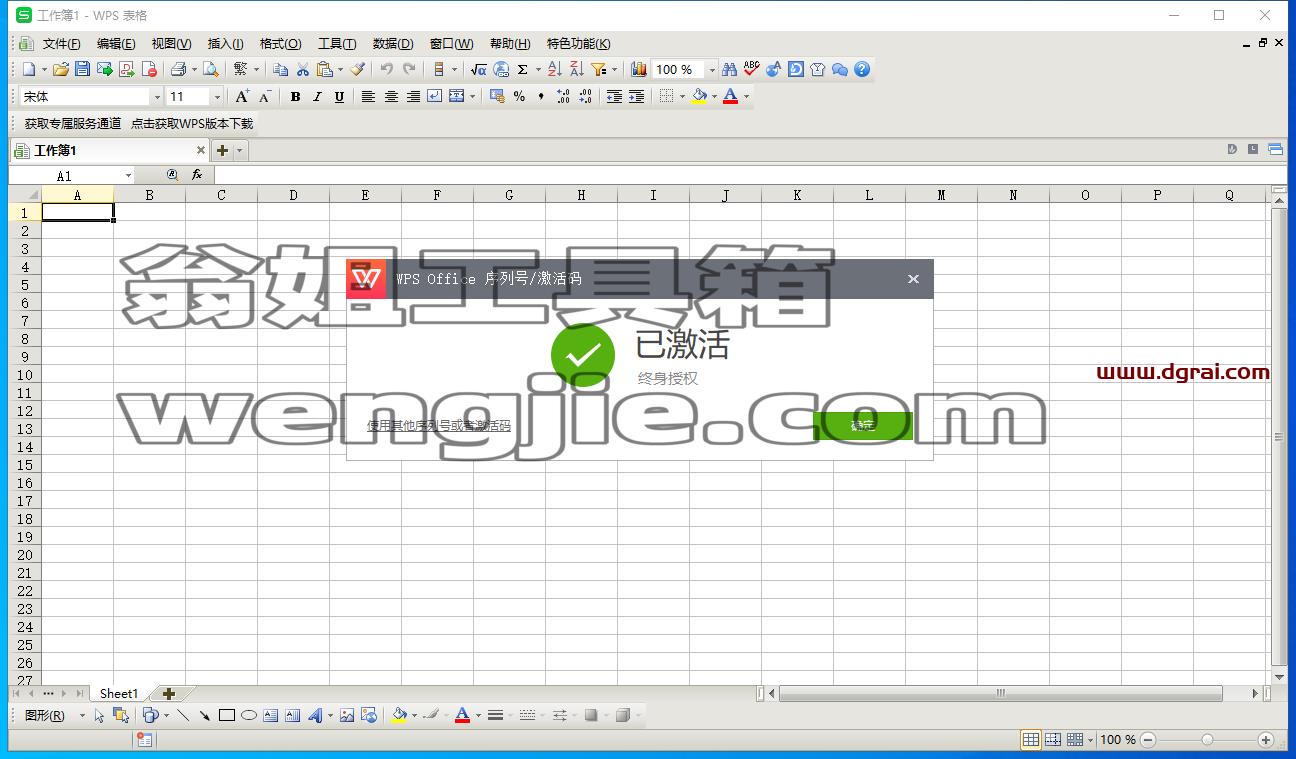1296x759 pixels.
Task: Cut selection with the scissors icon
Action: [x=302, y=70]
